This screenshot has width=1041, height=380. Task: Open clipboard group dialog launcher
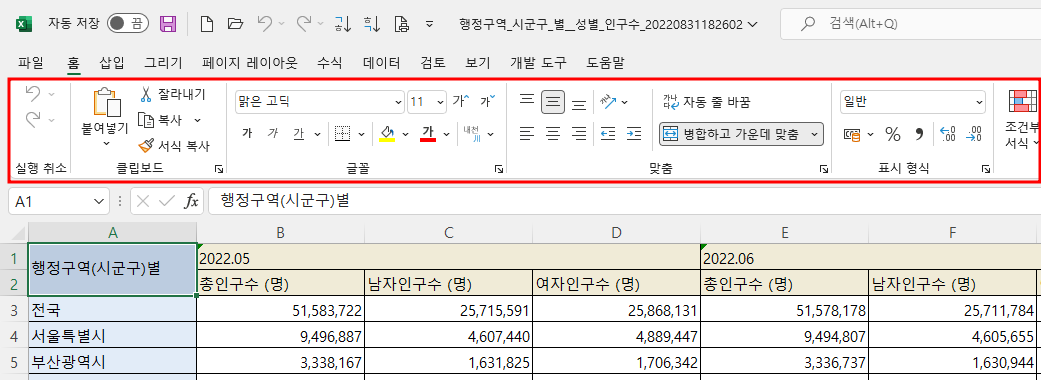(219, 169)
